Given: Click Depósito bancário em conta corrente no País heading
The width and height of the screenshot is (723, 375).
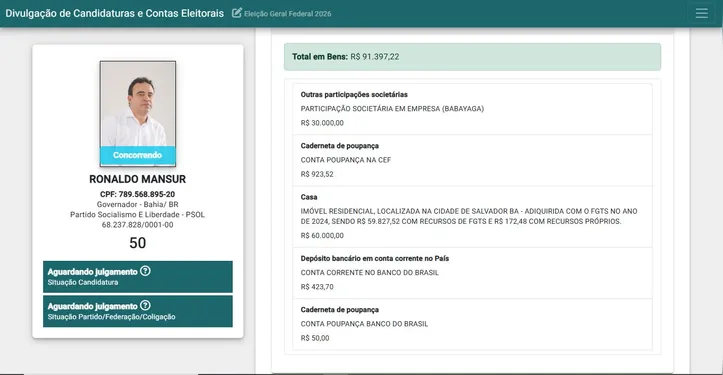Looking at the screenshot, I should click(x=375, y=258).
